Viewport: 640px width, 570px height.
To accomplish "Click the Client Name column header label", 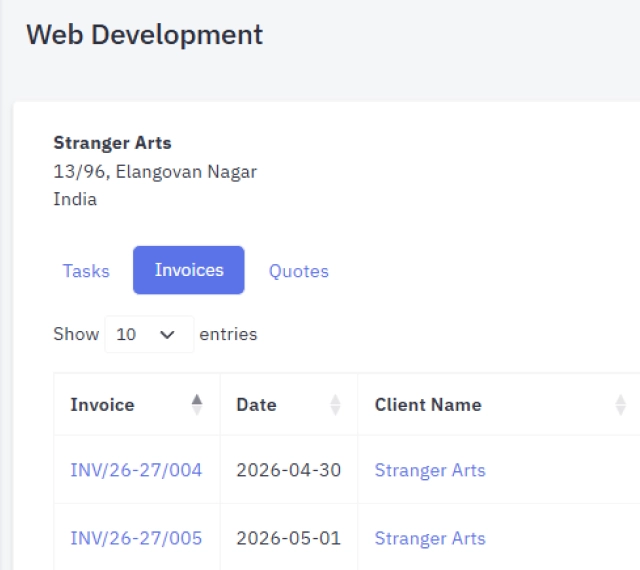I will pos(428,405).
